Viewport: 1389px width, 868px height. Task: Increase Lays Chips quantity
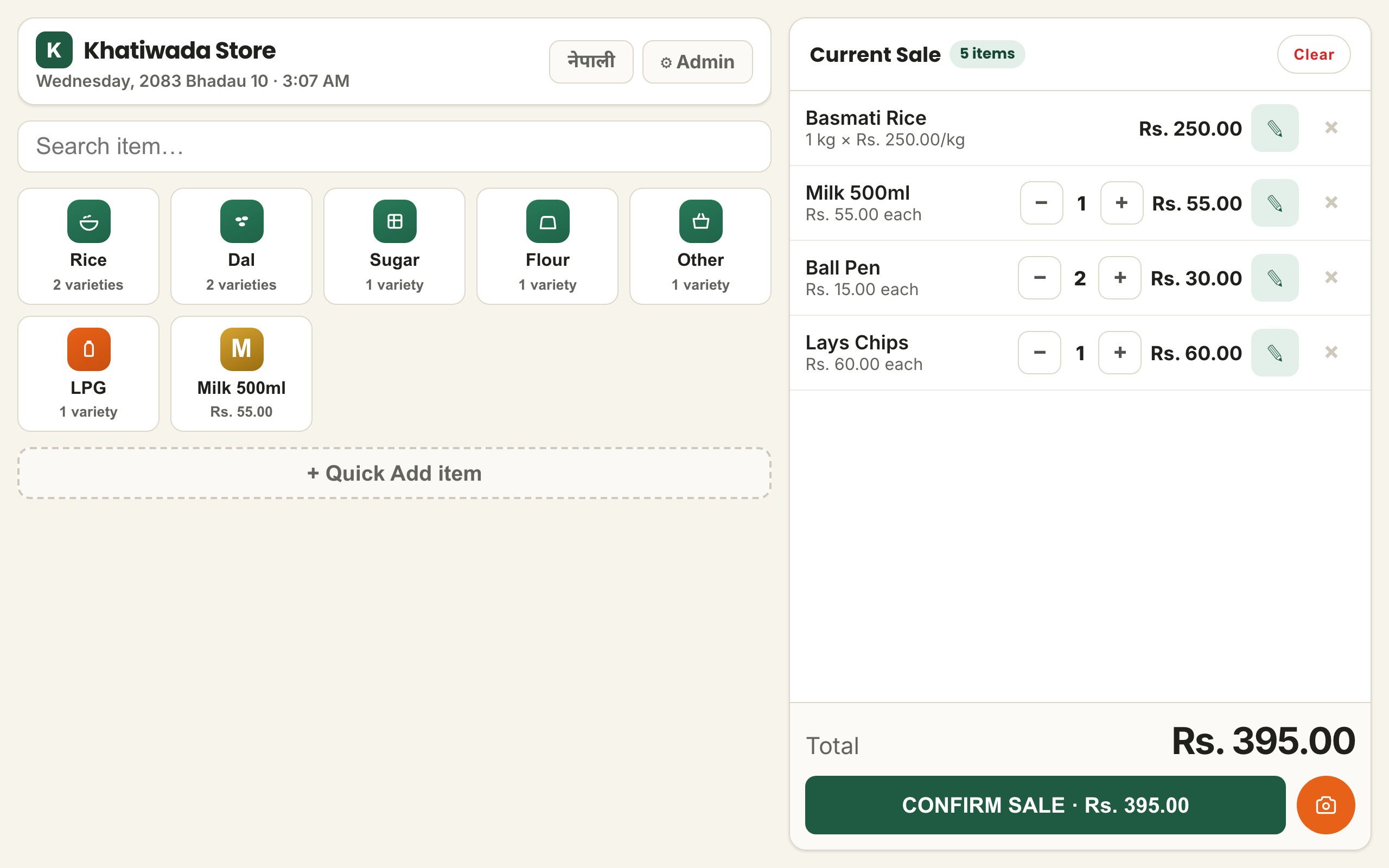click(x=1120, y=353)
